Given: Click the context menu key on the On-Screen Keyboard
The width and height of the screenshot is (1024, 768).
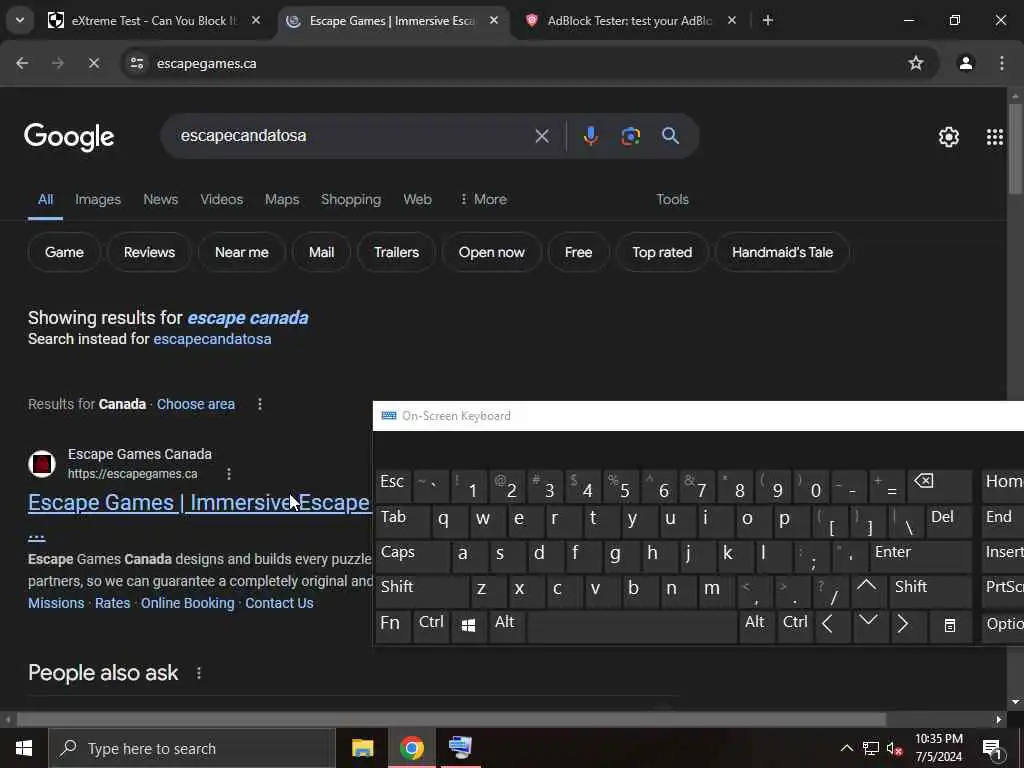Looking at the screenshot, I should click(950, 626).
